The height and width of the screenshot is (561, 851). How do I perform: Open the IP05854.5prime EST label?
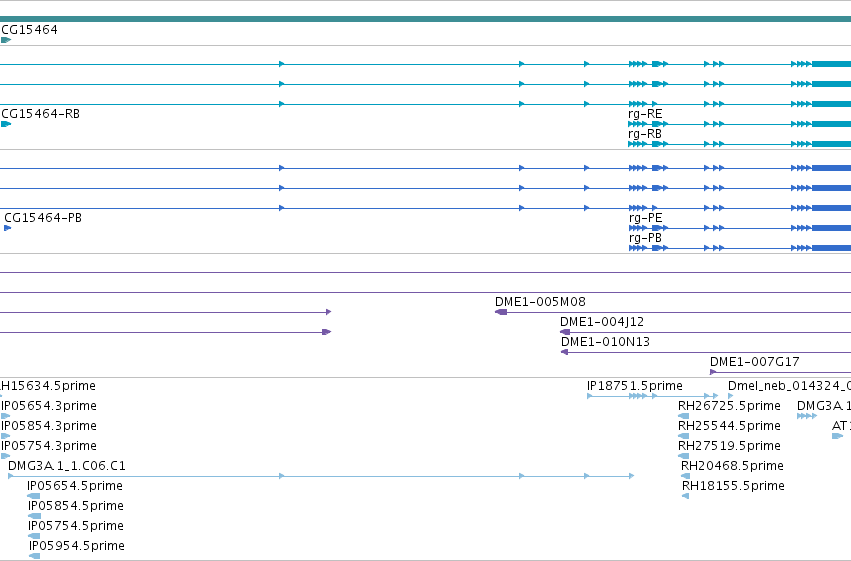click(76, 506)
